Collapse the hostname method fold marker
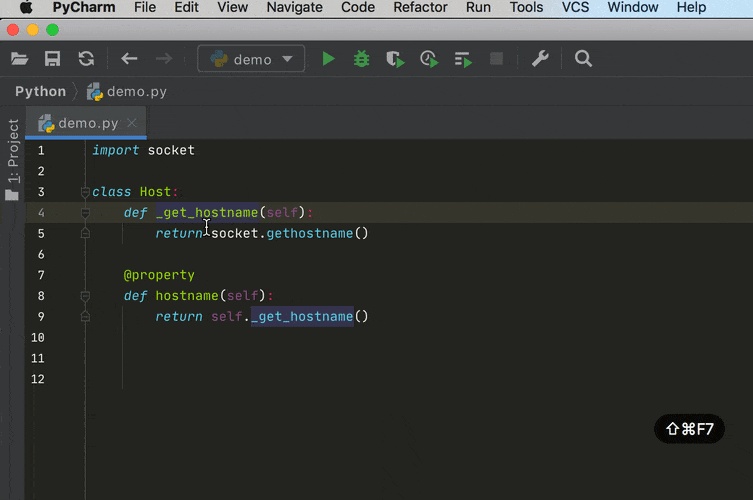This screenshot has height=500, width=753. (x=85, y=296)
